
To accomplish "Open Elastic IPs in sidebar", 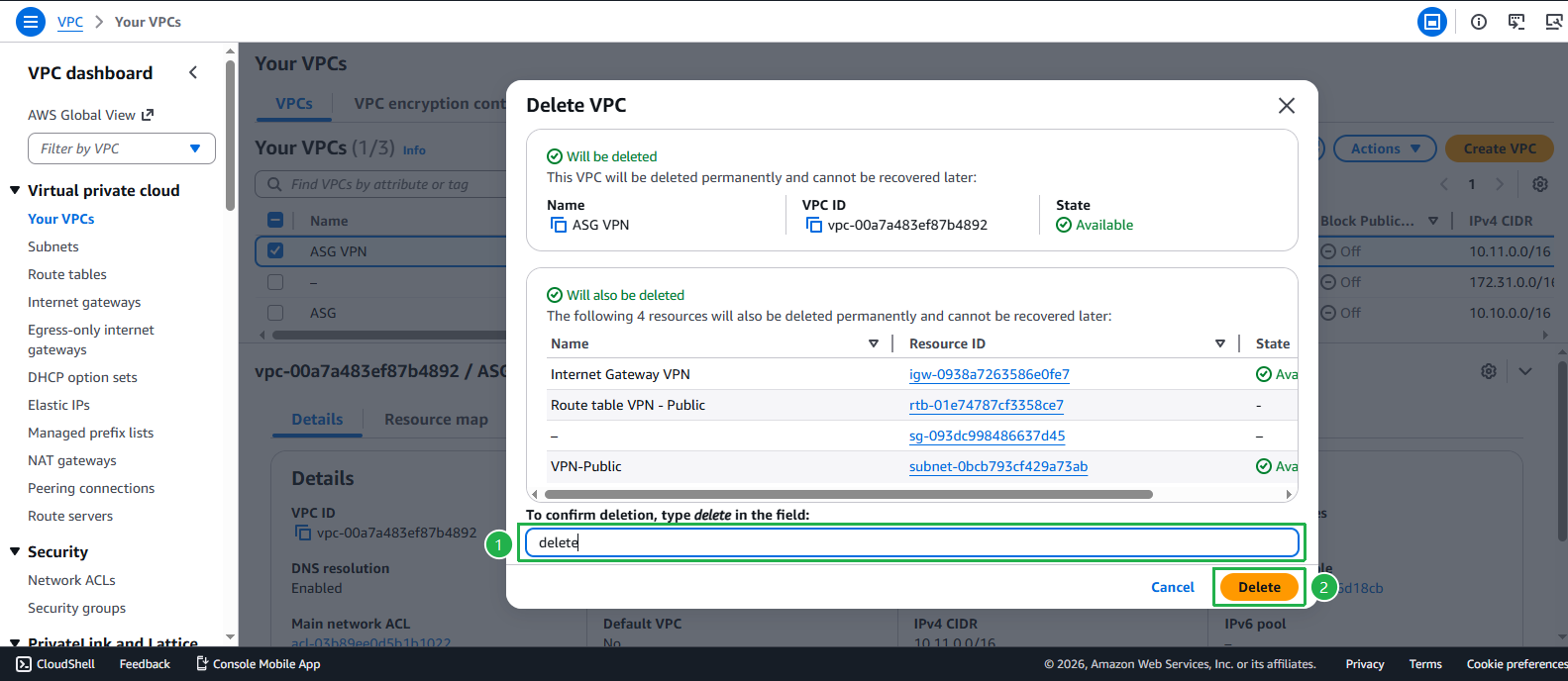I will click(x=58, y=405).
